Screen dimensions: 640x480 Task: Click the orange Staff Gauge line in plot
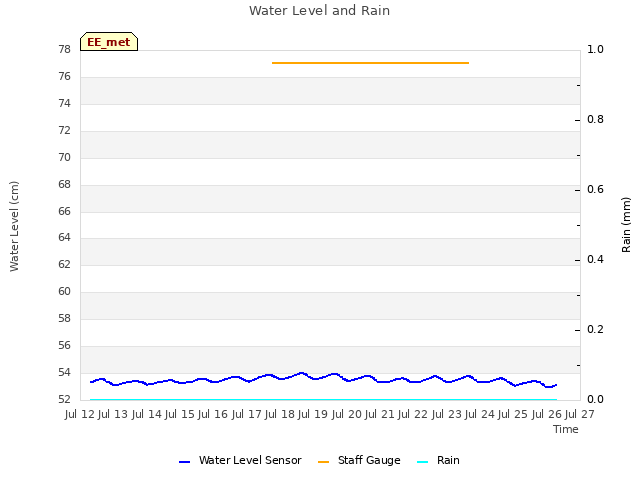coord(370,63)
